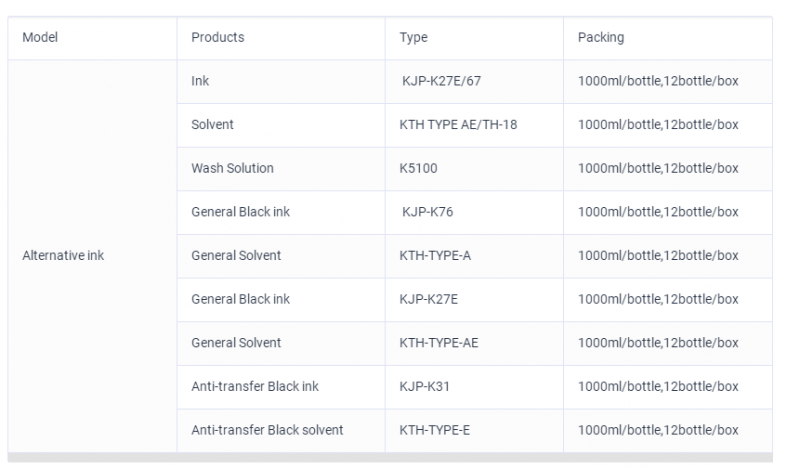The width and height of the screenshot is (800, 468).
Task: Click the Solvent product cell
Action: click(281, 126)
